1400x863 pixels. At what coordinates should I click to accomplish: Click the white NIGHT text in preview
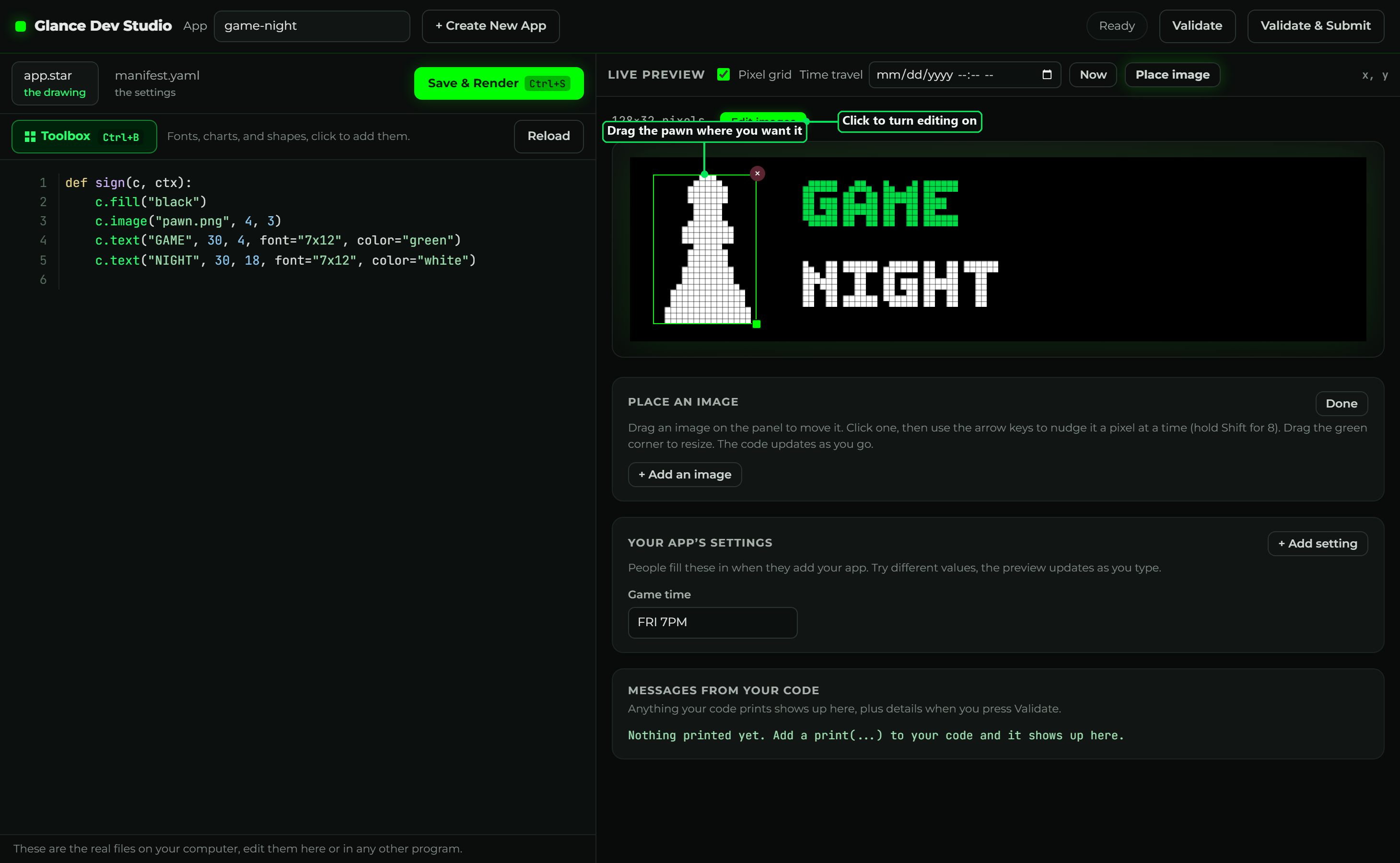click(x=900, y=284)
